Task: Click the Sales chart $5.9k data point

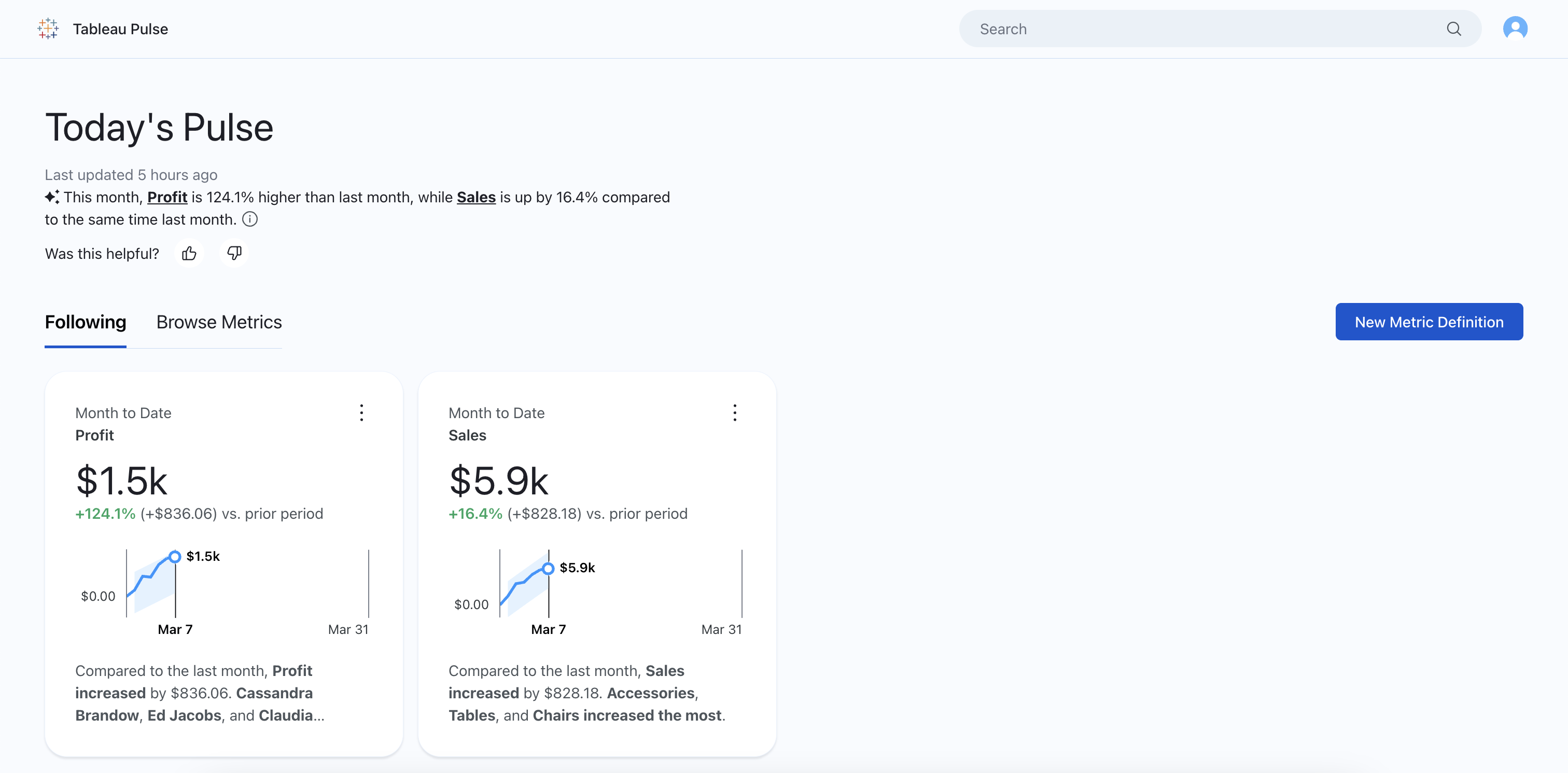Action: click(548, 568)
